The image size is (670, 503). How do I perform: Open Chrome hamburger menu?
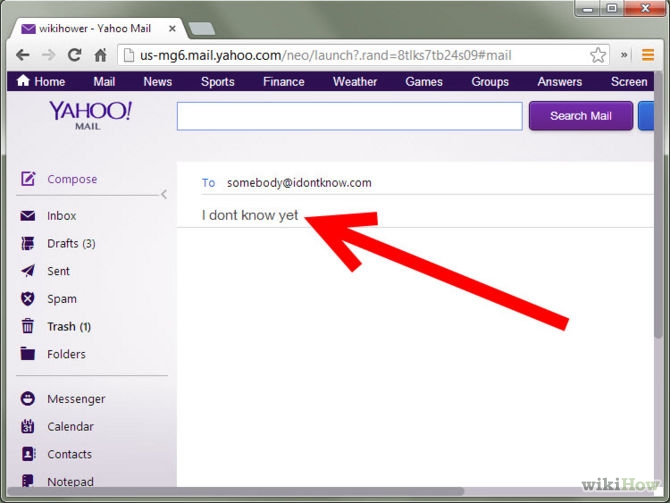point(647,55)
